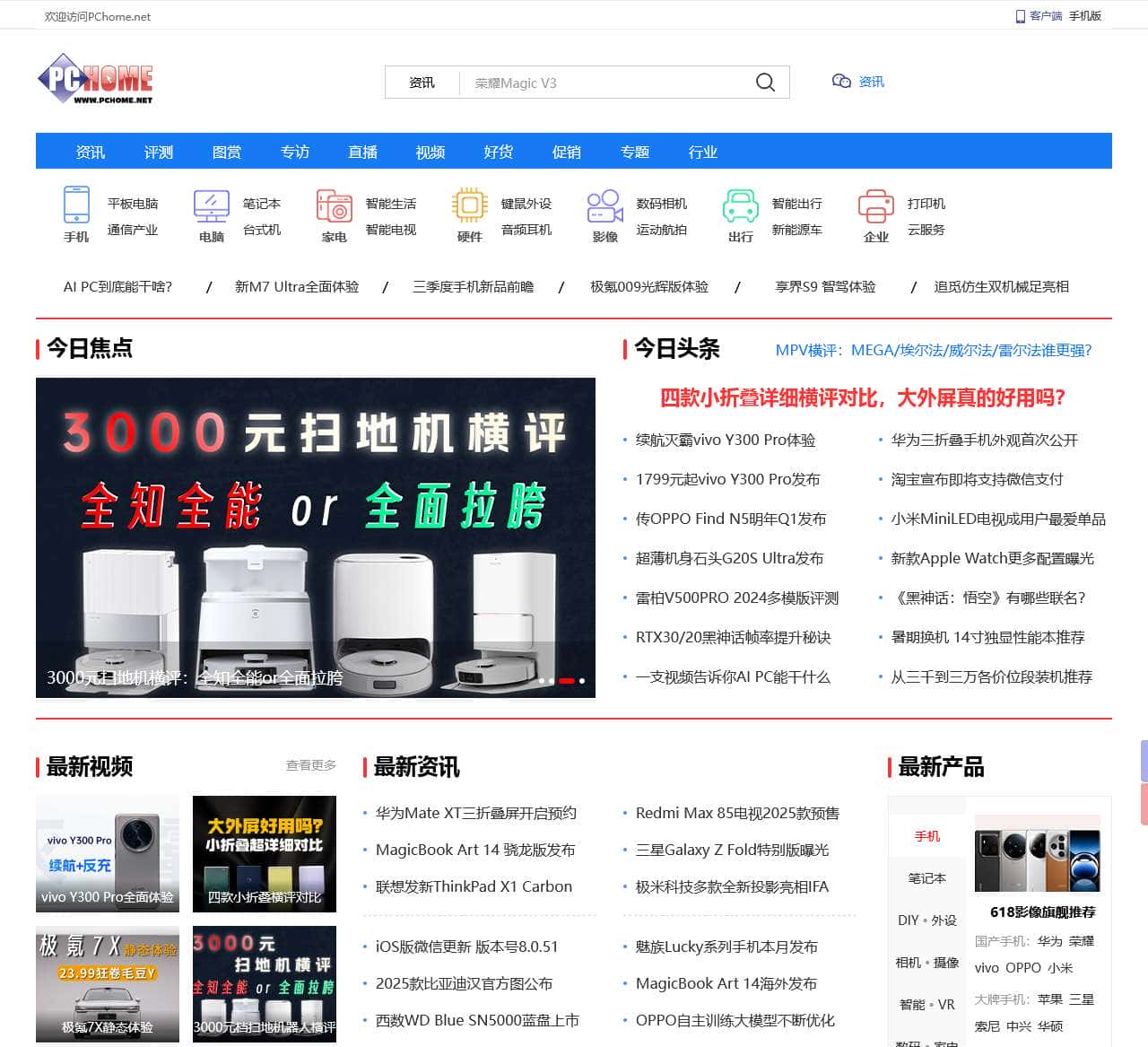1148x1047 pixels.
Task: Open the 云服务 link
Action: coord(926,230)
